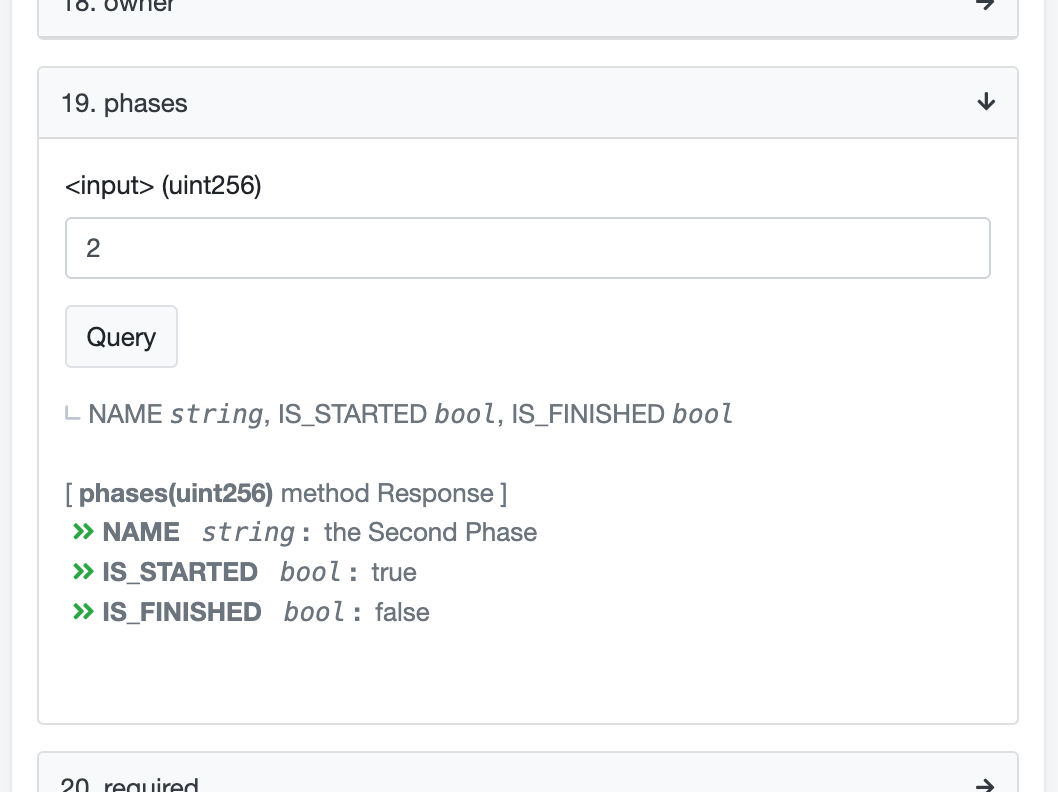The image size is (1058, 792).
Task: Click the return-type corner icon below Query
Action: tap(72, 414)
